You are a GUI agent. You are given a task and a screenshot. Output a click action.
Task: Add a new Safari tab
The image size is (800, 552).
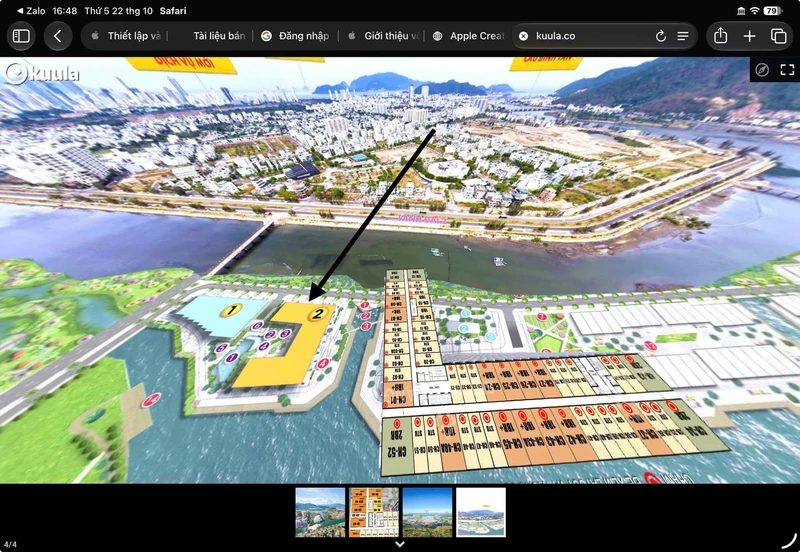[749, 36]
